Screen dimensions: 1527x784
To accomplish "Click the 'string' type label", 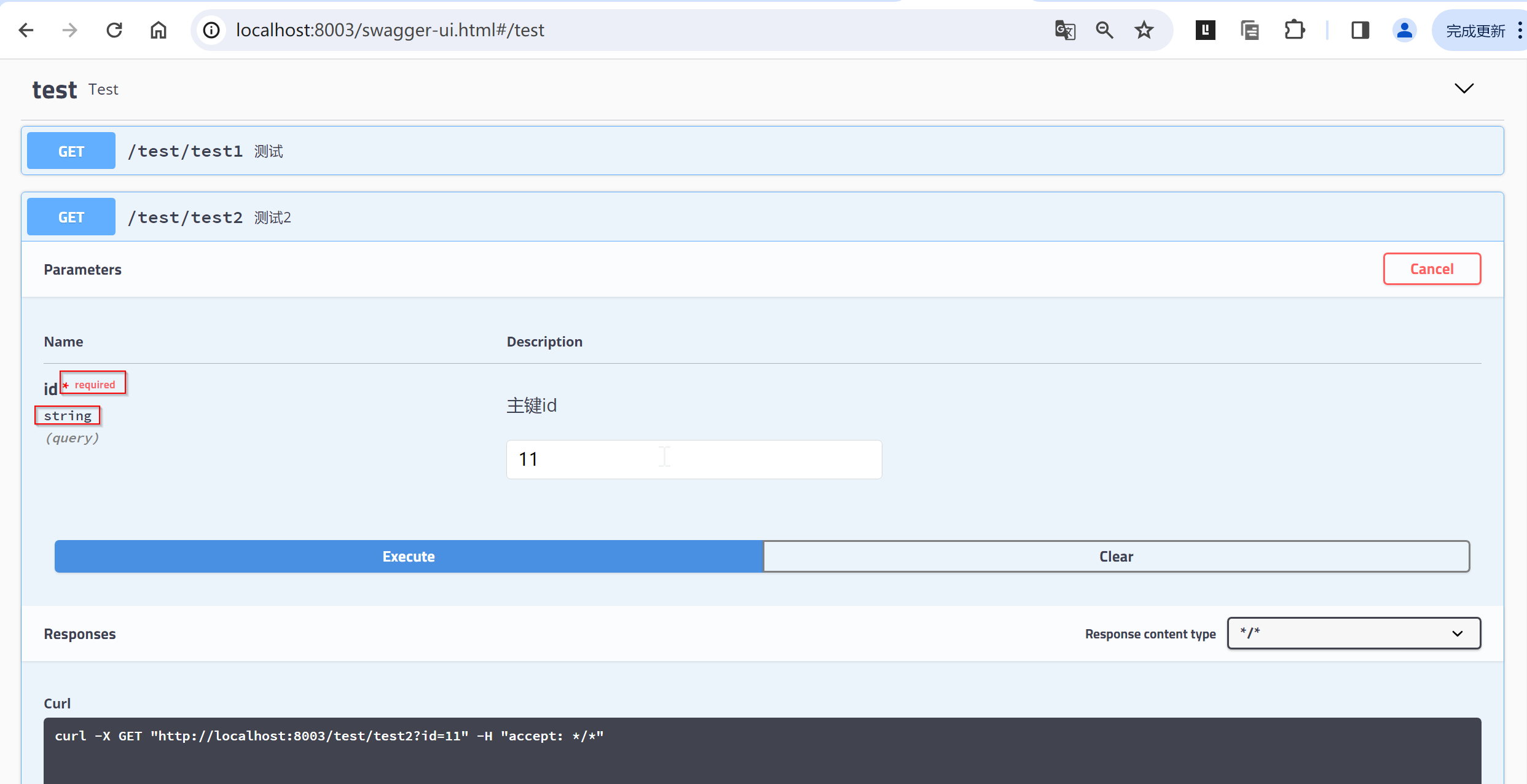I will [x=68, y=416].
